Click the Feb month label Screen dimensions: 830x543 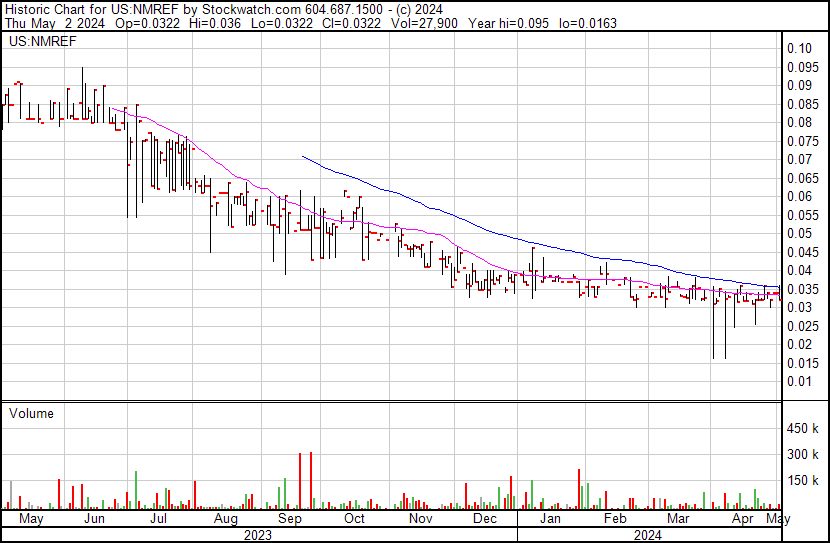615,519
